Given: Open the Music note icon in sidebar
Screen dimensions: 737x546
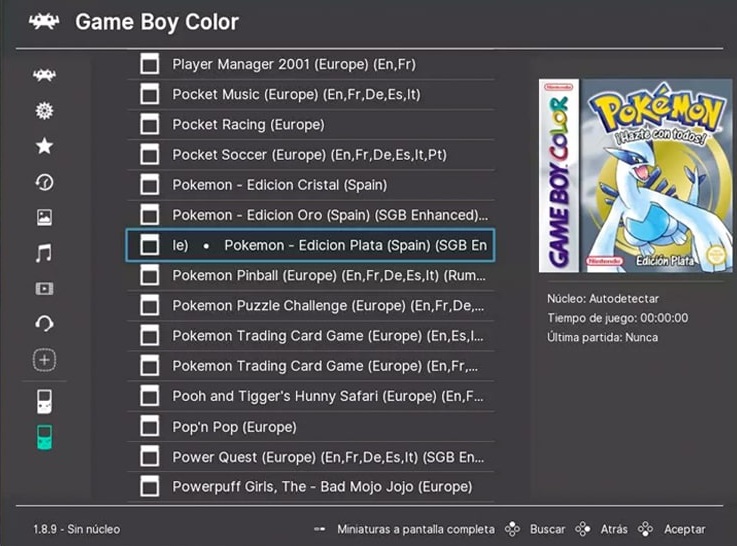Looking at the screenshot, I should (x=44, y=253).
